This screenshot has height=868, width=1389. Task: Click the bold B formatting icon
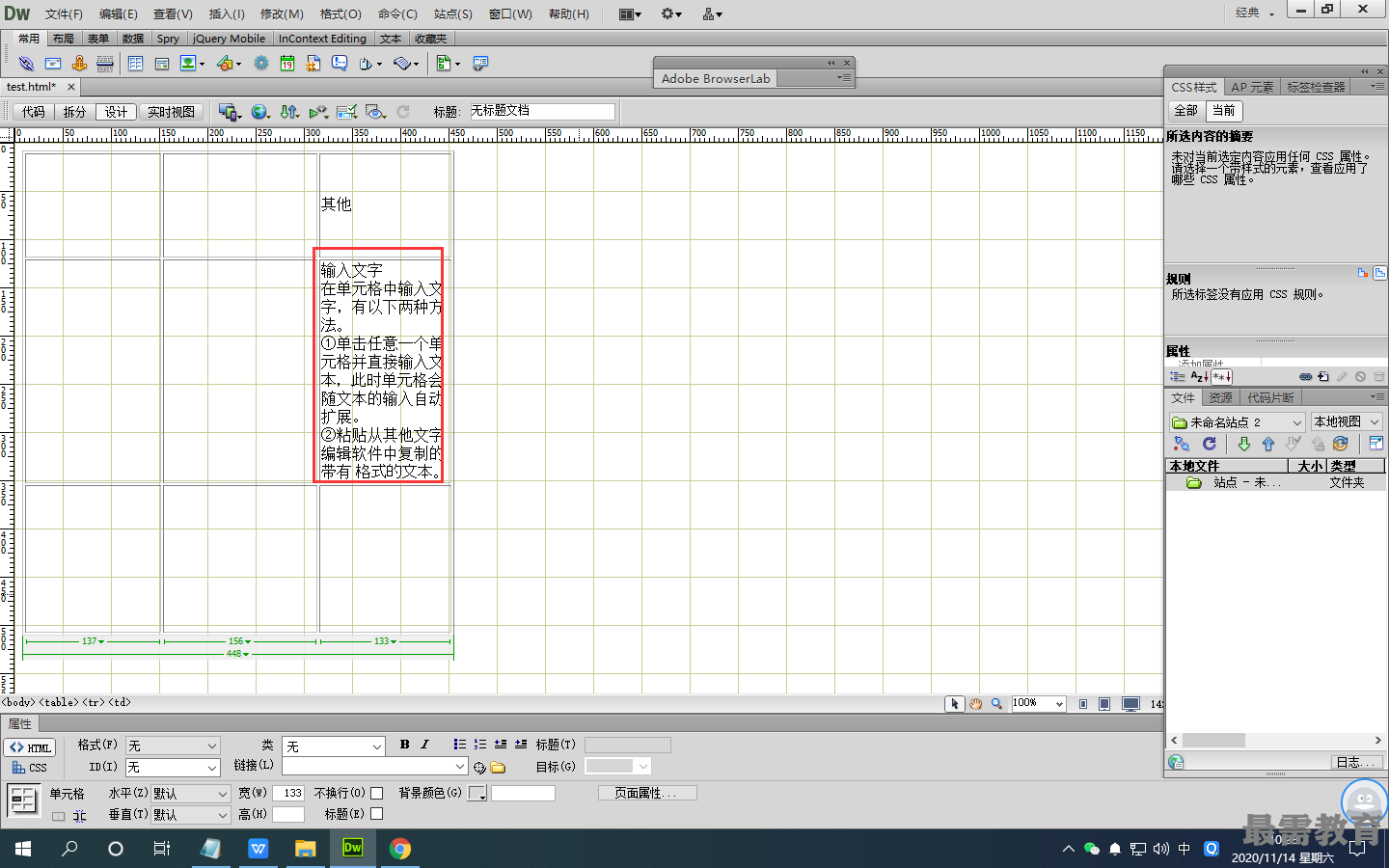404,745
